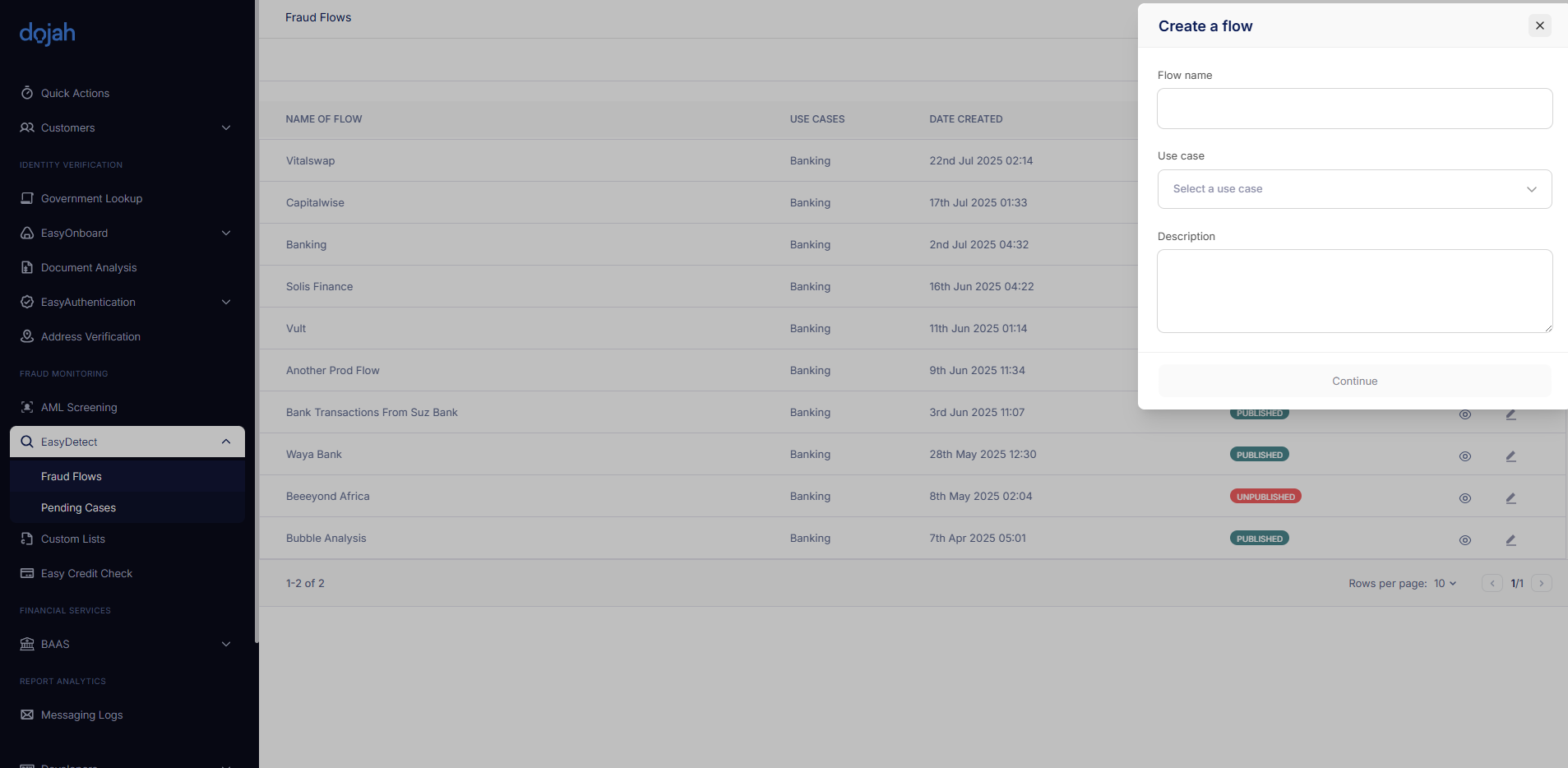This screenshot has height=768, width=1568.
Task: Click the Customers people icon
Action: point(27,127)
